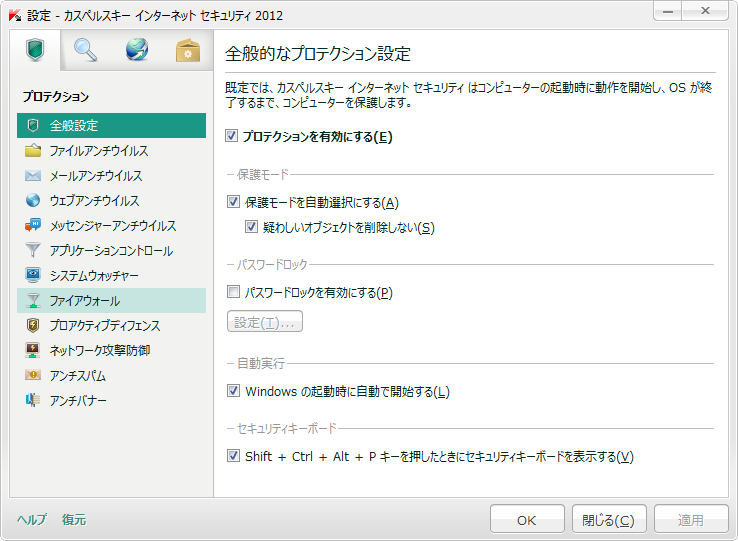This screenshot has height=541, width=738.
Task: Click the メッセンジャーアンチウイルス chat icon
Action: point(33,226)
